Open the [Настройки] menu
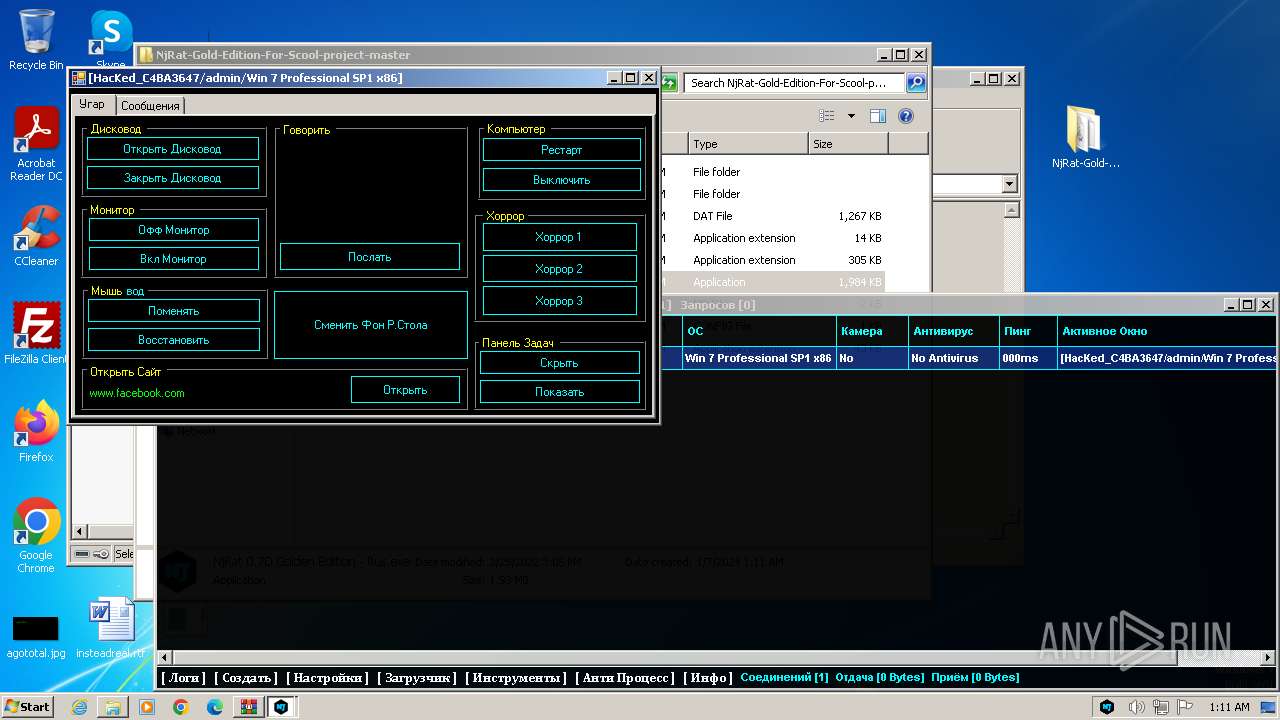Image resolution: width=1280 pixels, height=720 pixels. click(327, 678)
